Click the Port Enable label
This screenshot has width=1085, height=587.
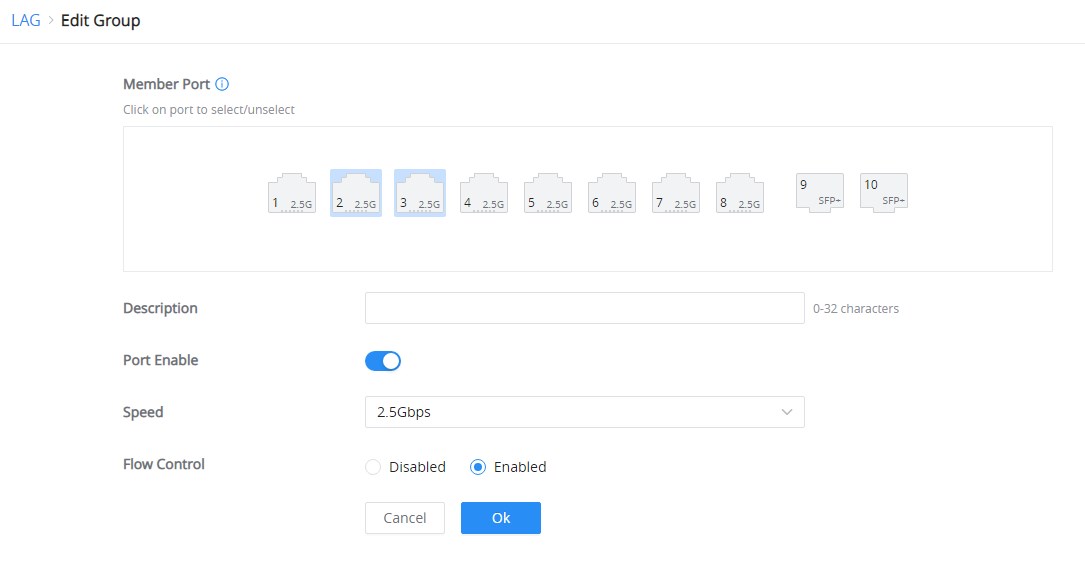coord(161,360)
